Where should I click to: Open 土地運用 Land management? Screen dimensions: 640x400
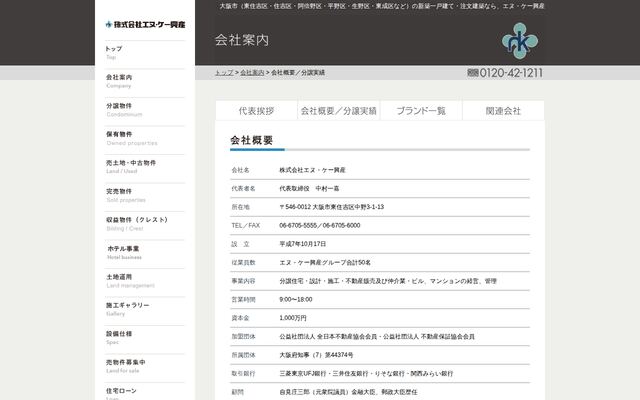pyautogui.click(x=145, y=281)
